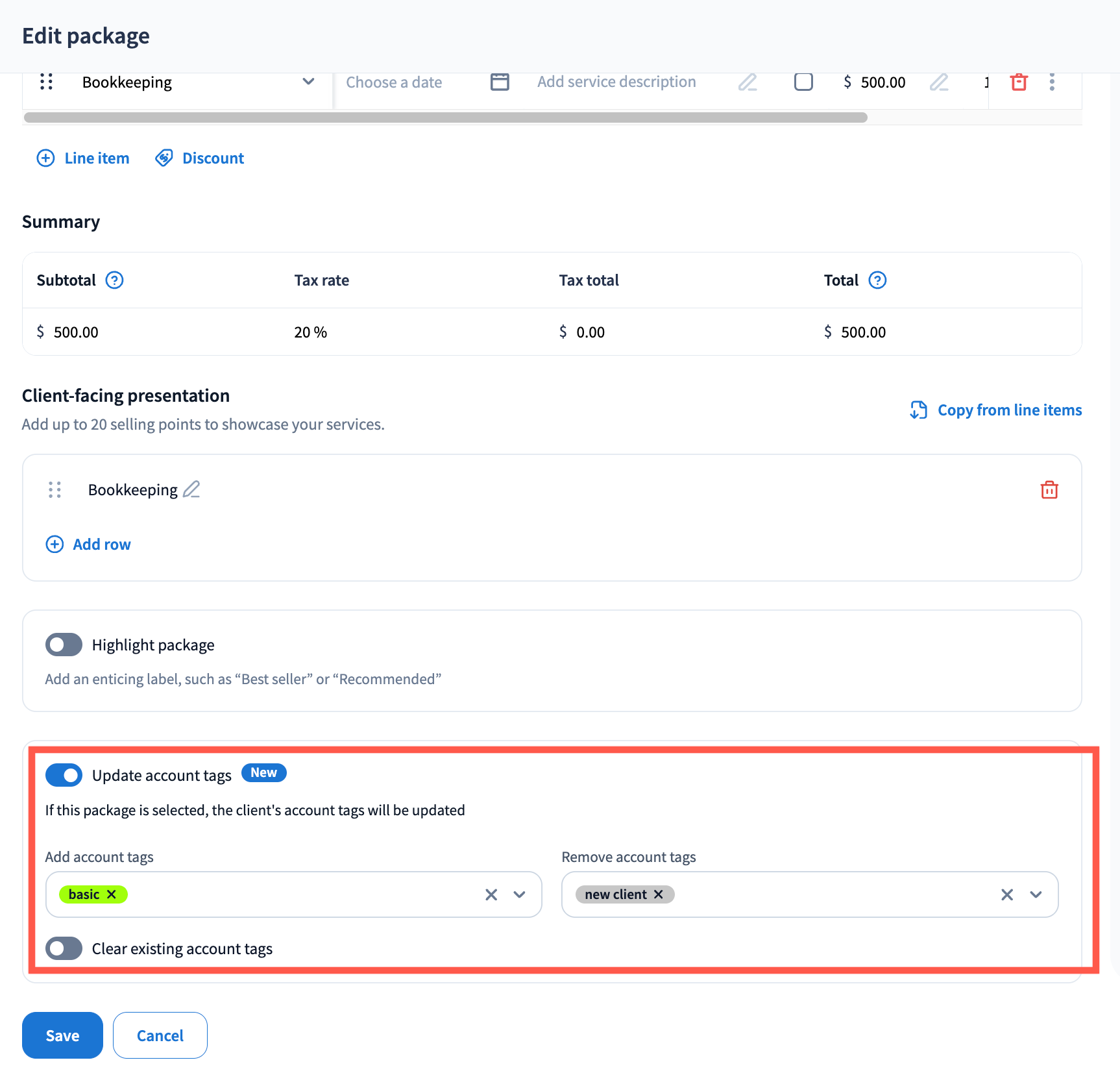Viewport: 1120px width, 1071px height.
Task: Edit the Bookkeeping selling point name
Action: [x=191, y=489]
